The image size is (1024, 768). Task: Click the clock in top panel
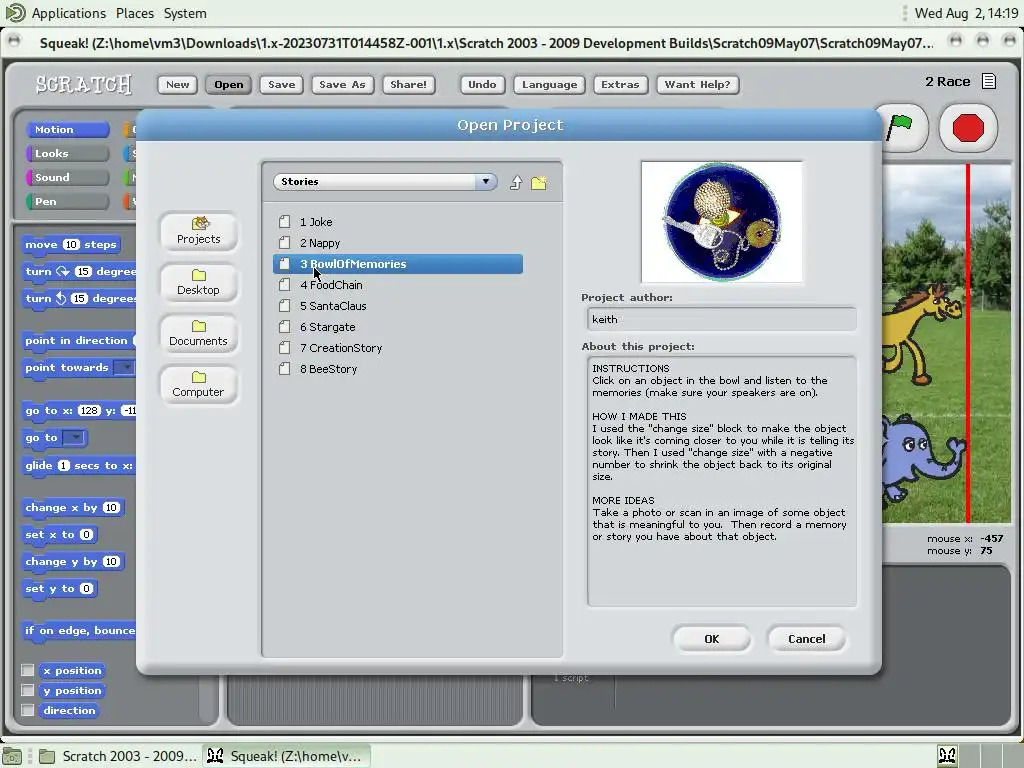pyautogui.click(x=966, y=13)
